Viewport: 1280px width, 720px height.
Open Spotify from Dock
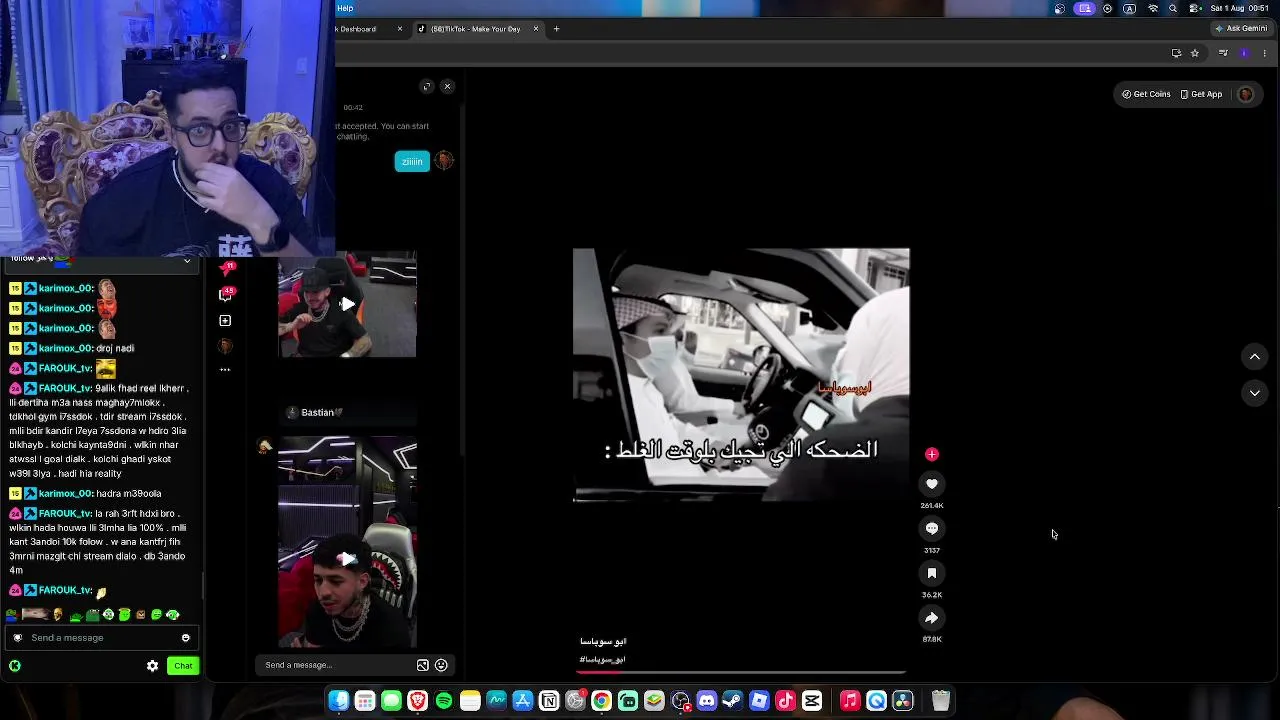444,701
